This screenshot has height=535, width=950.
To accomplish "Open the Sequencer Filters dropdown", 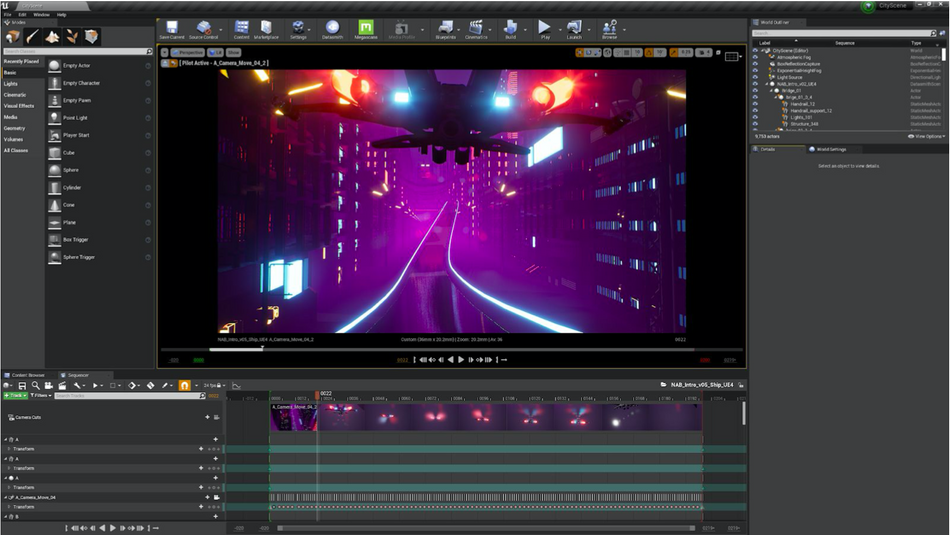I will [x=41, y=396].
